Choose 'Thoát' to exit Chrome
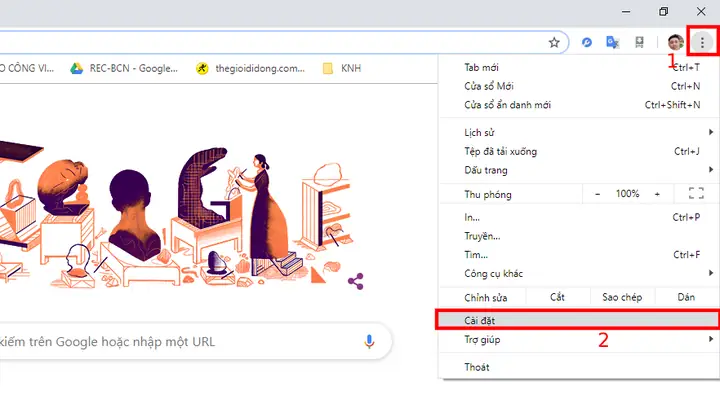 coord(579,367)
